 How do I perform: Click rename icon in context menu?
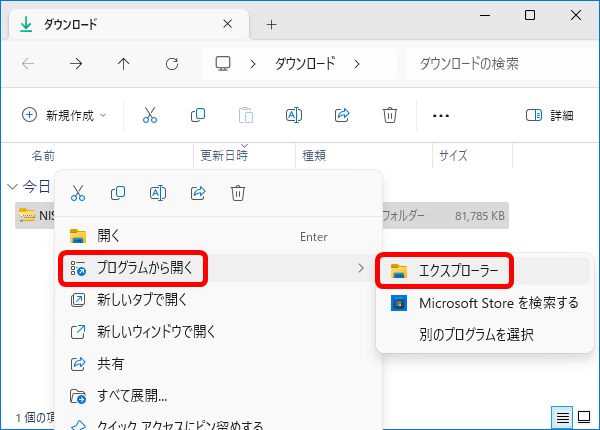pos(157,193)
